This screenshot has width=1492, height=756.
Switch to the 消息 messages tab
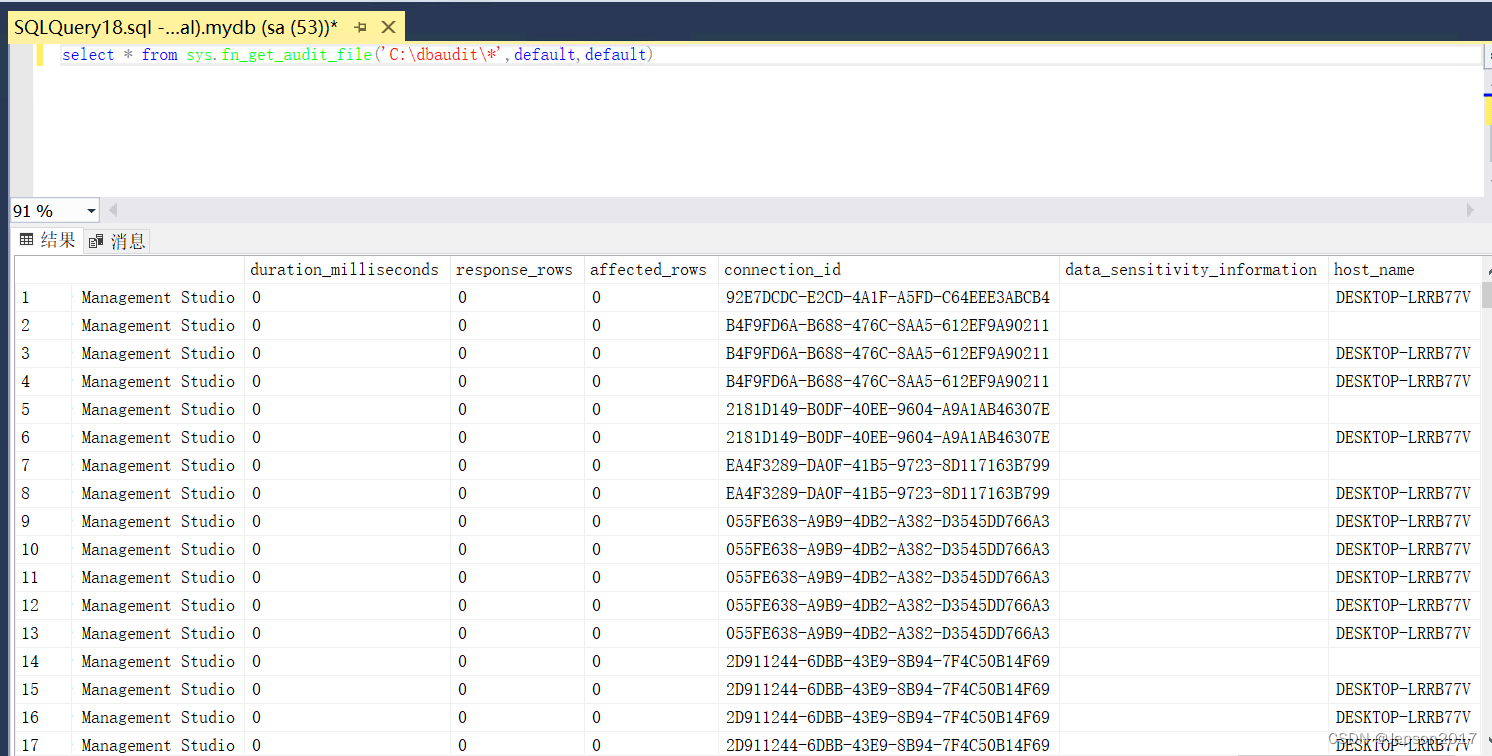coord(117,241)
